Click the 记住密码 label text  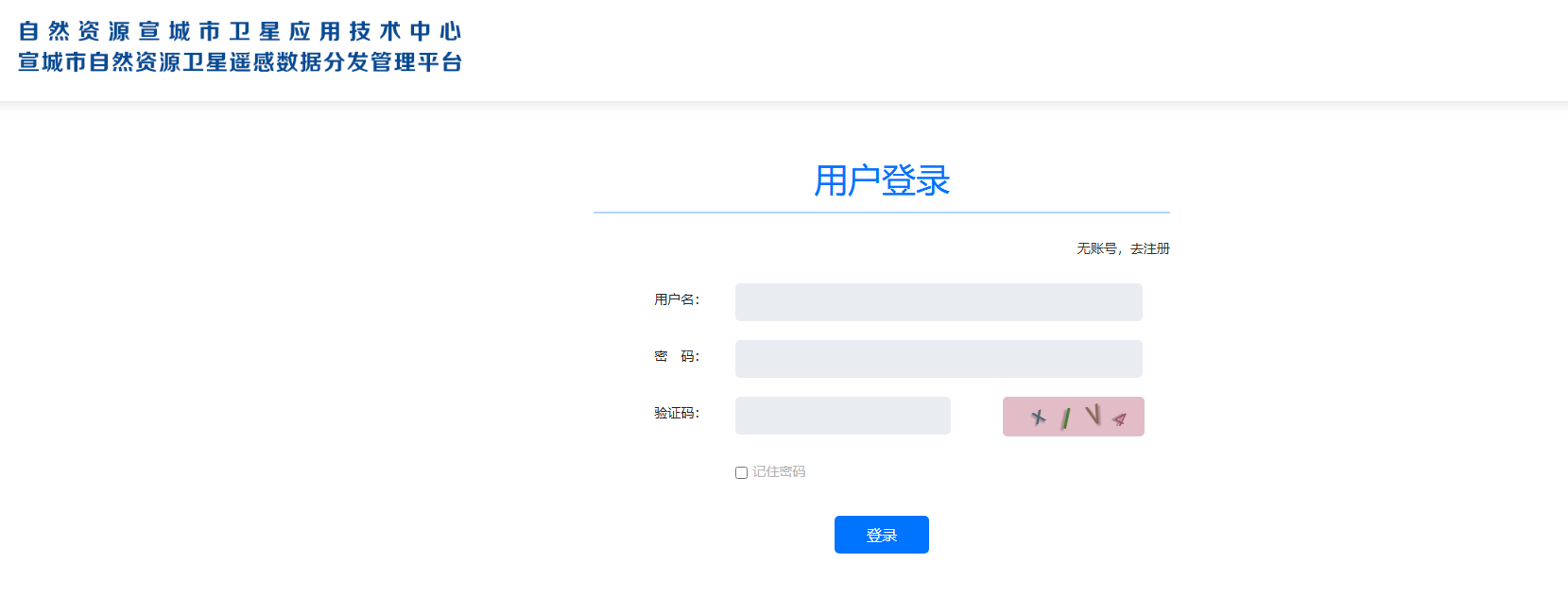779,471
